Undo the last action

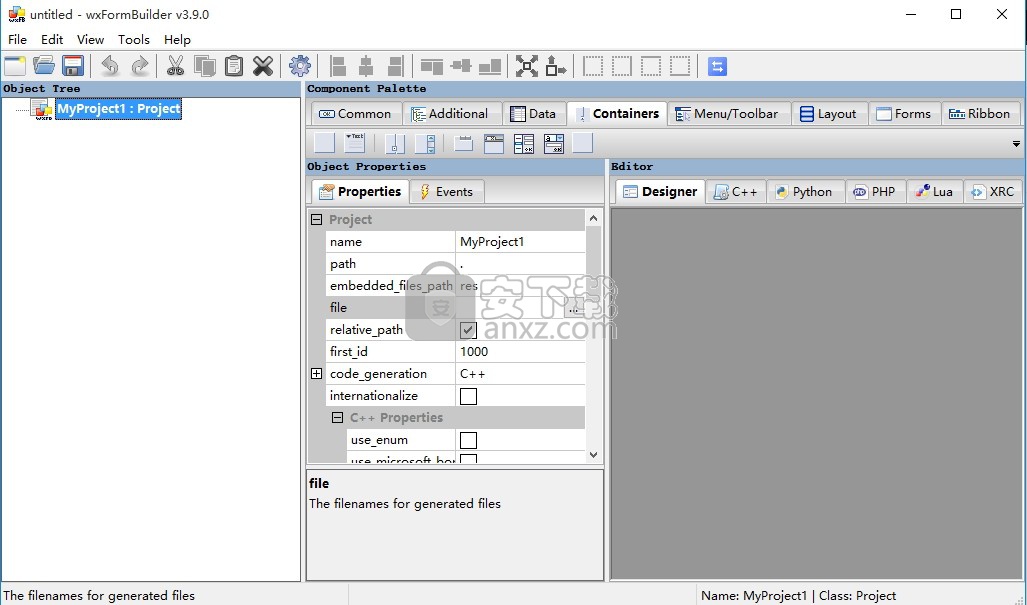point(110,66)
